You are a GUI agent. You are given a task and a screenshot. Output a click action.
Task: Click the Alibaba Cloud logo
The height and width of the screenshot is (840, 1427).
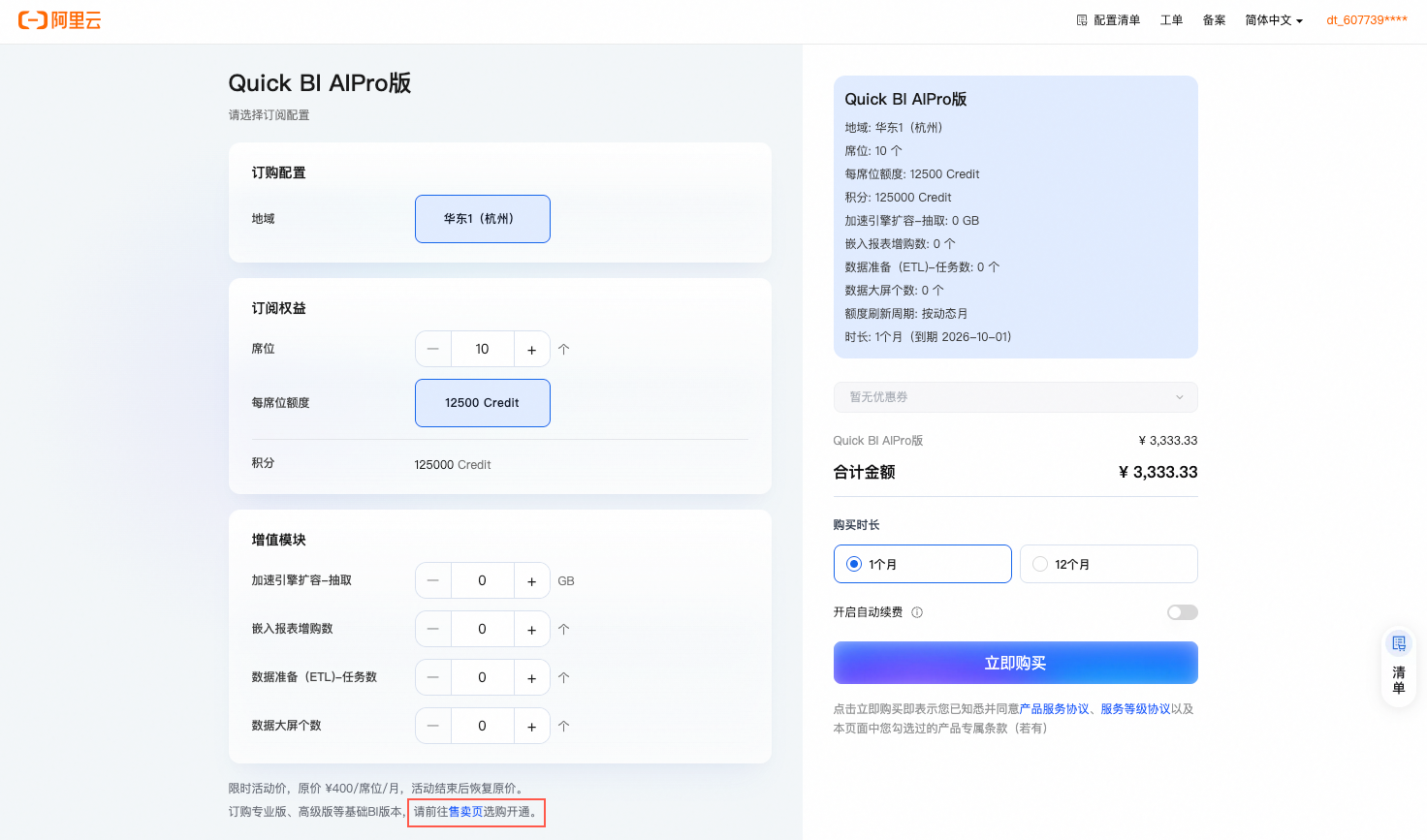coord(60,20)
